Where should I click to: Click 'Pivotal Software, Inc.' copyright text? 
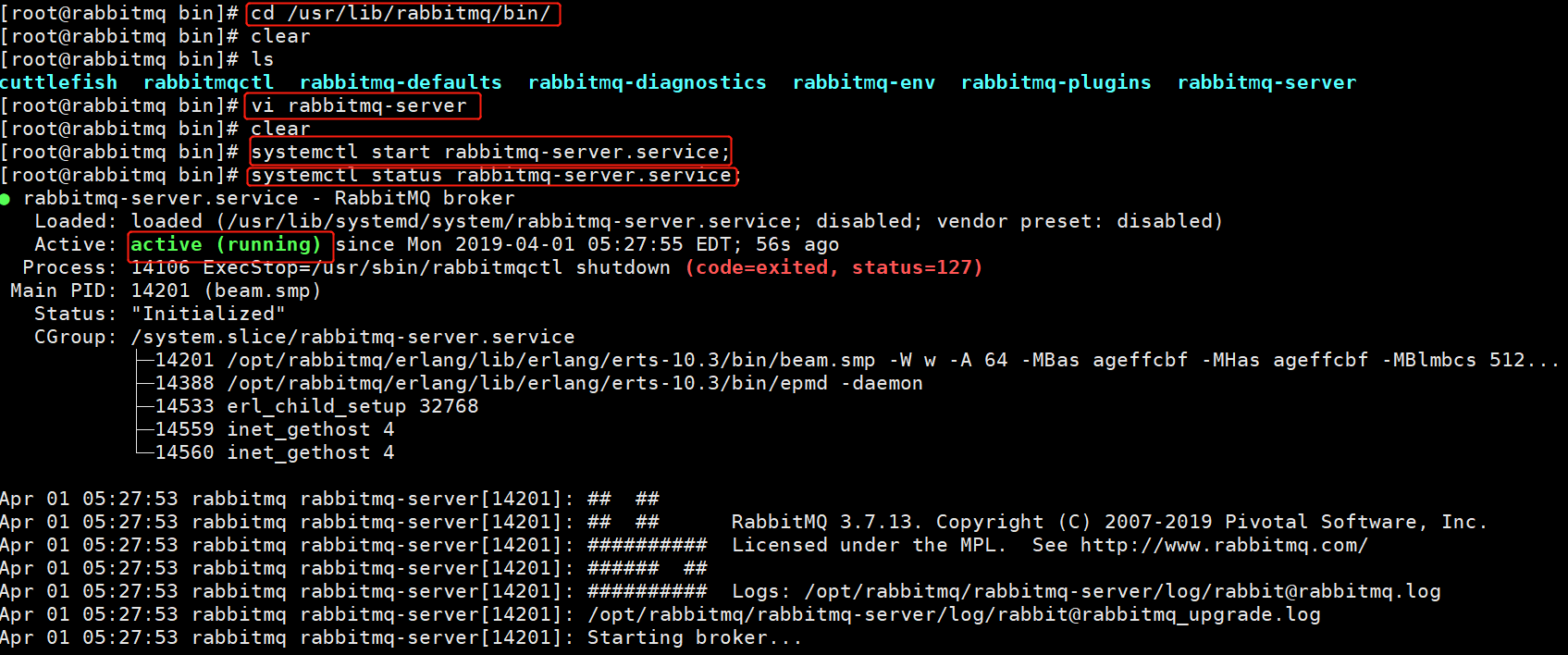click(x=1357, y=522)
